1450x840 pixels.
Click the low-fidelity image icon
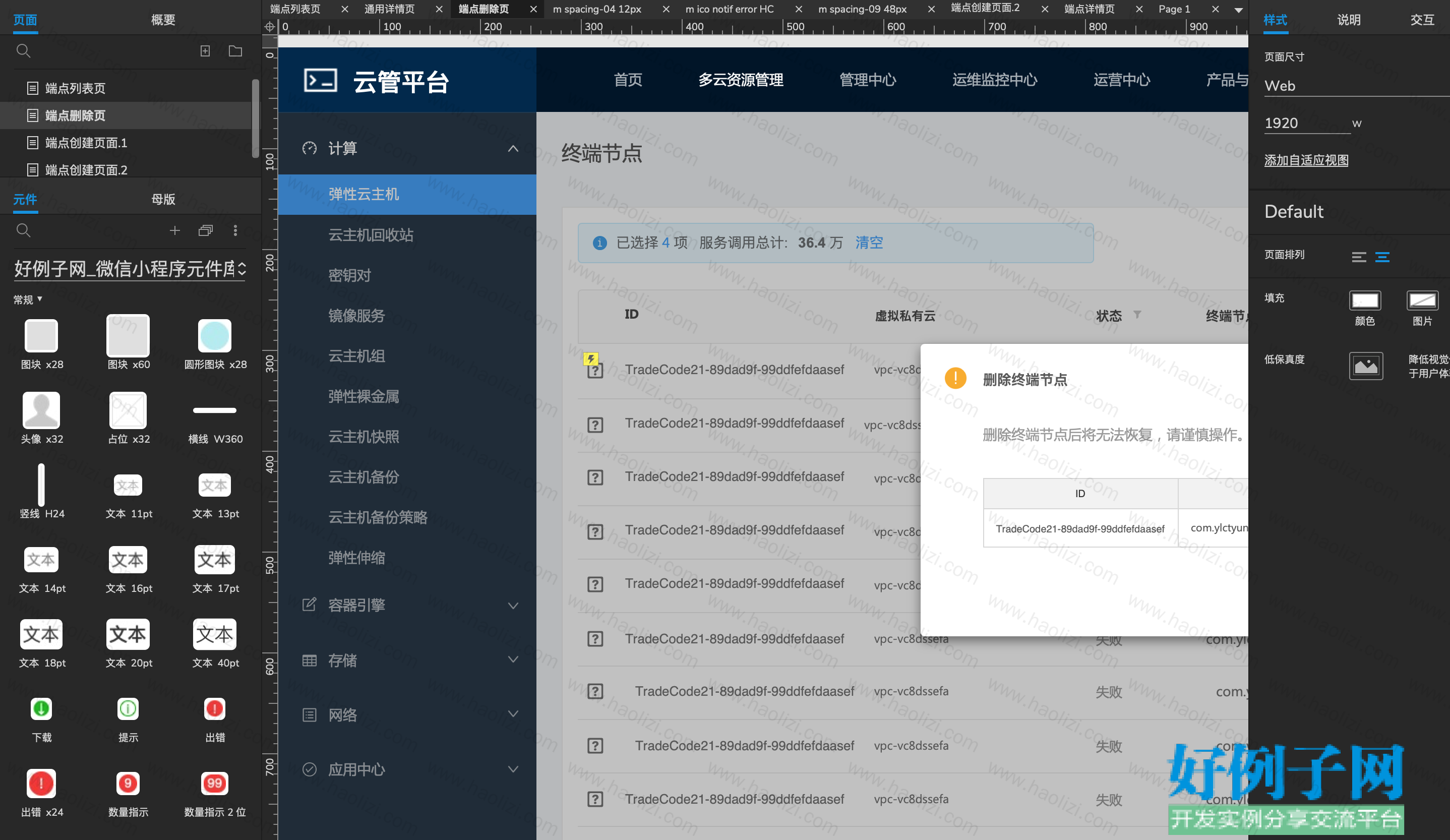pyautogui.click(x=1366, y=366)
